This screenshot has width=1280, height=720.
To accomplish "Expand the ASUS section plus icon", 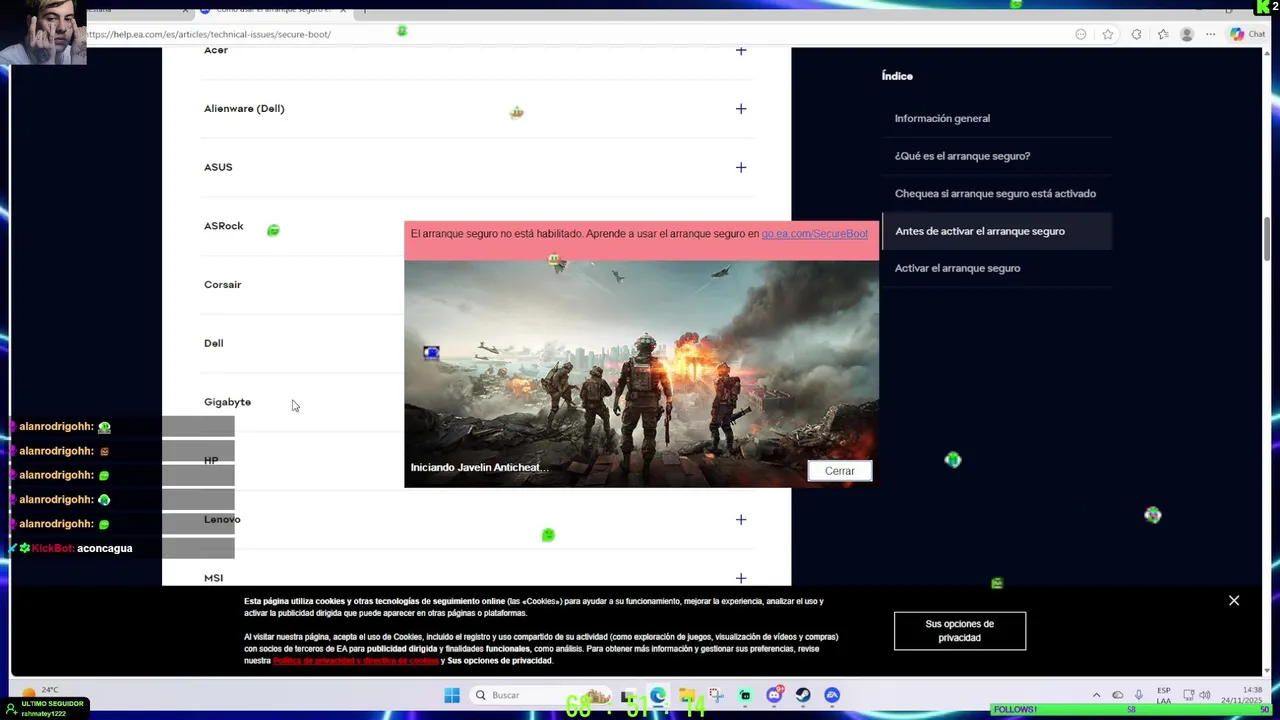I will click(x=741, y=167).
